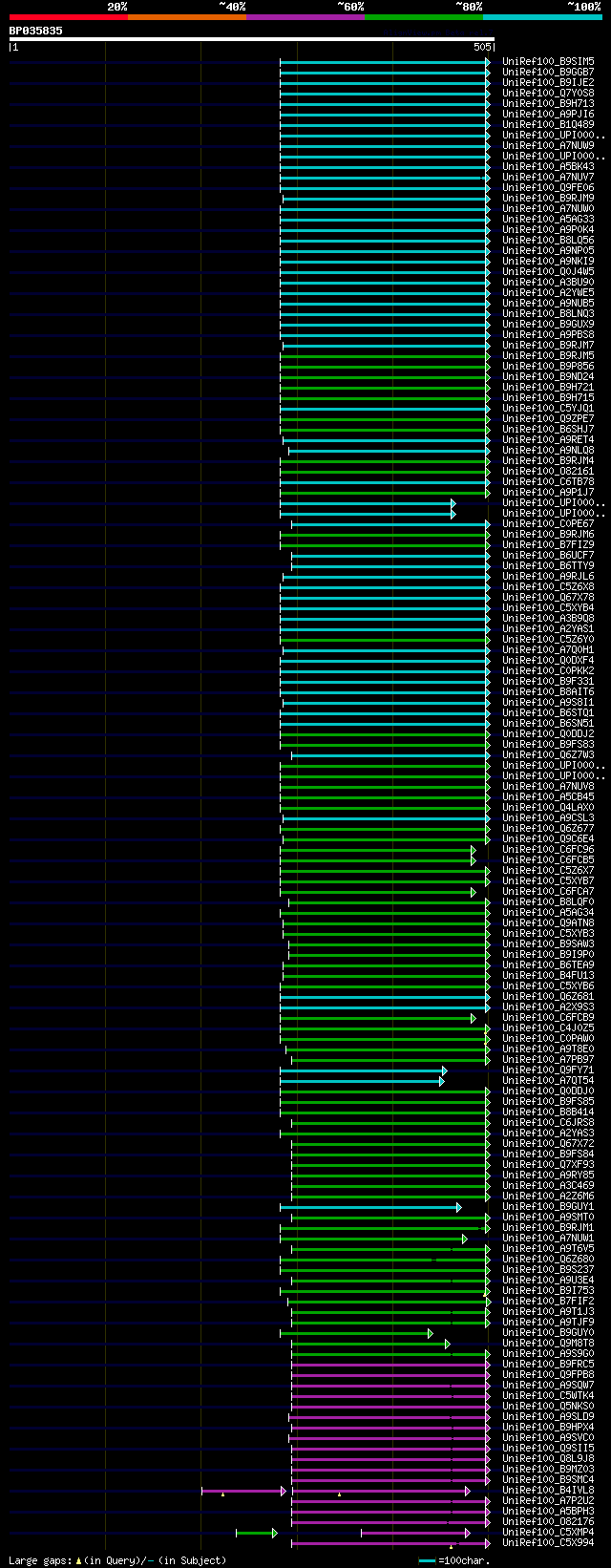Open hit UniRef100_B8LNQ3
The height and width of the screenshot is (1568, 611).
548,313
